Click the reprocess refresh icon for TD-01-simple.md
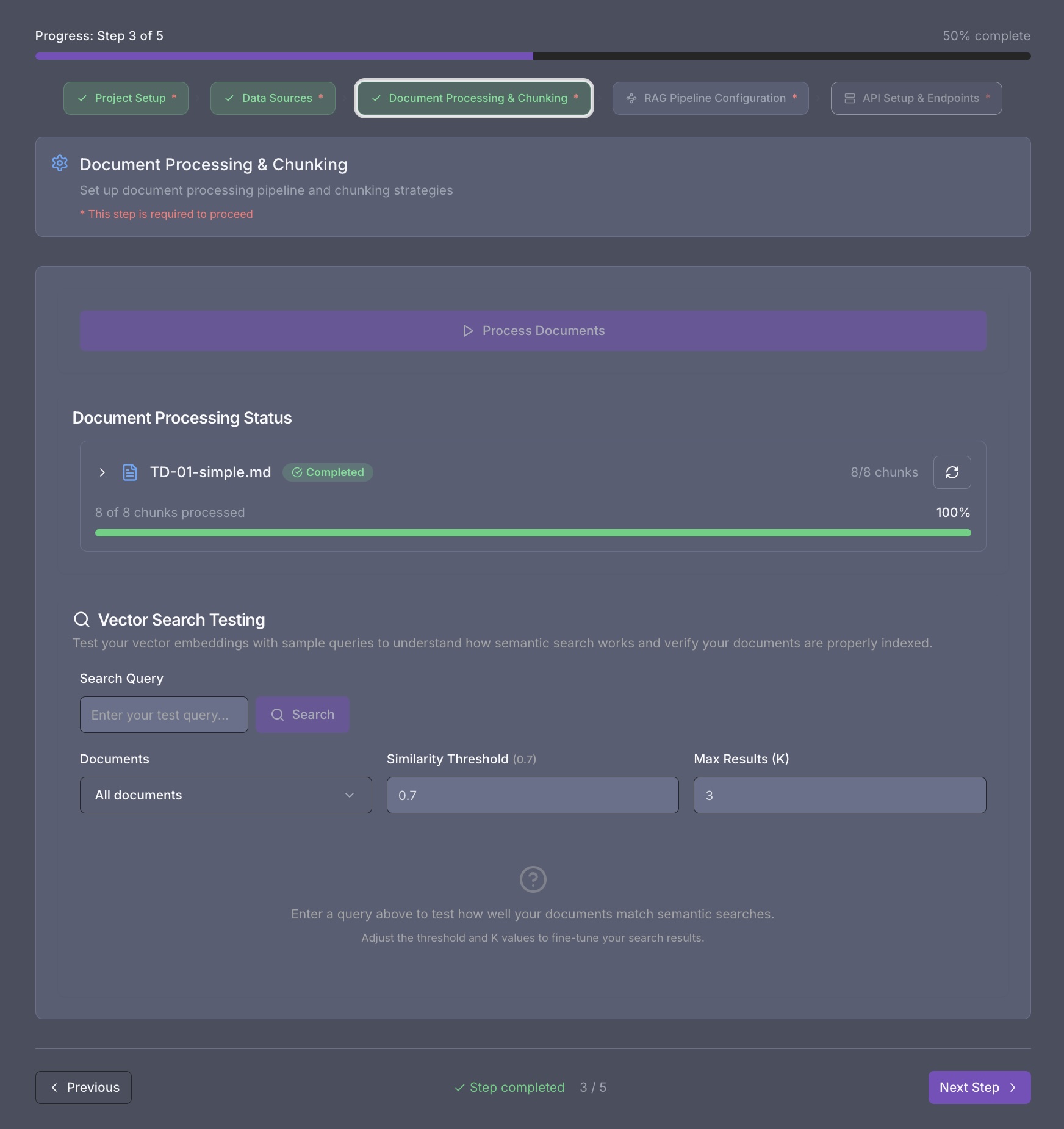Viewport: 1064px width, 1129px height. click(952, 472)
